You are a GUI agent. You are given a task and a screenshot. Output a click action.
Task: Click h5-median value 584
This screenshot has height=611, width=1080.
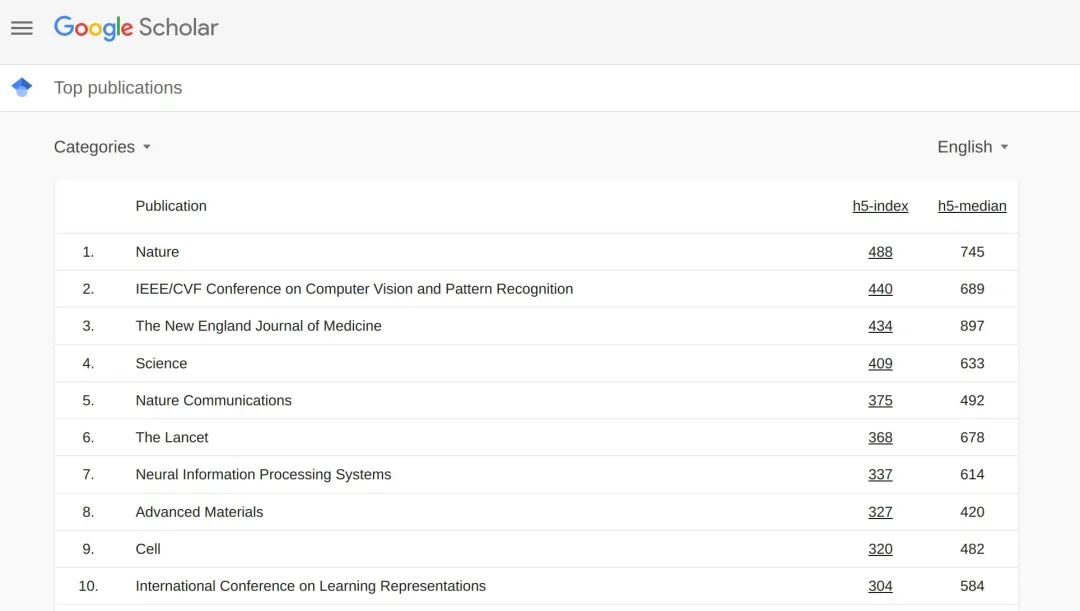coord(972,586)
